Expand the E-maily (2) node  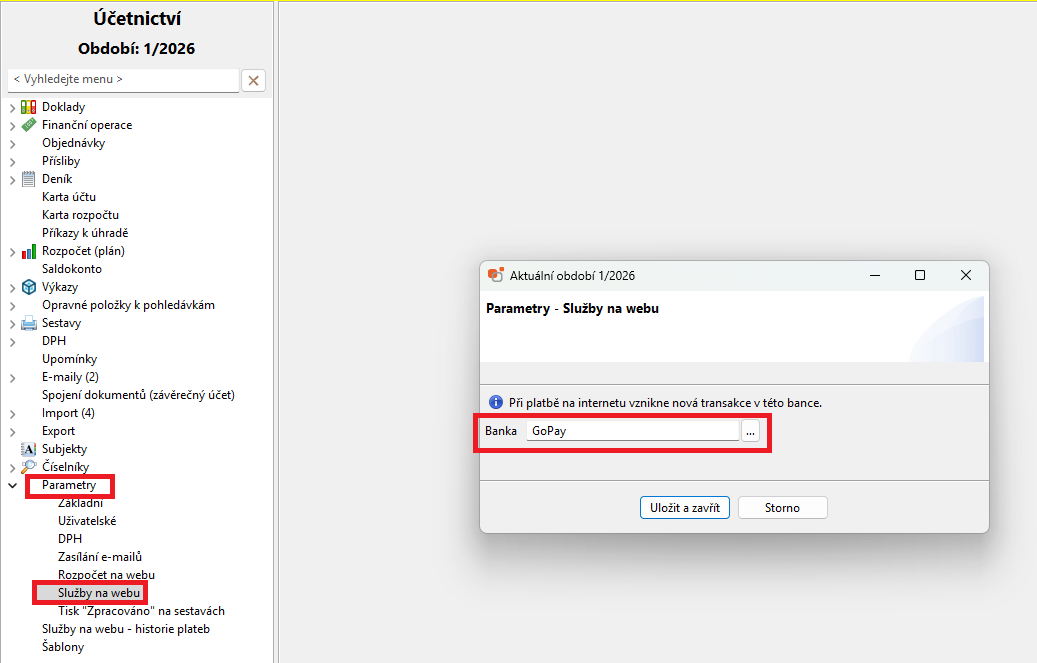coord(12,377)
